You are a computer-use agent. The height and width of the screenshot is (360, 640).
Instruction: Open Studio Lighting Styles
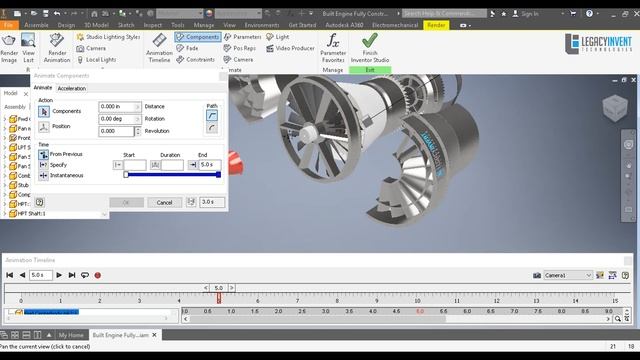point(108,37)
